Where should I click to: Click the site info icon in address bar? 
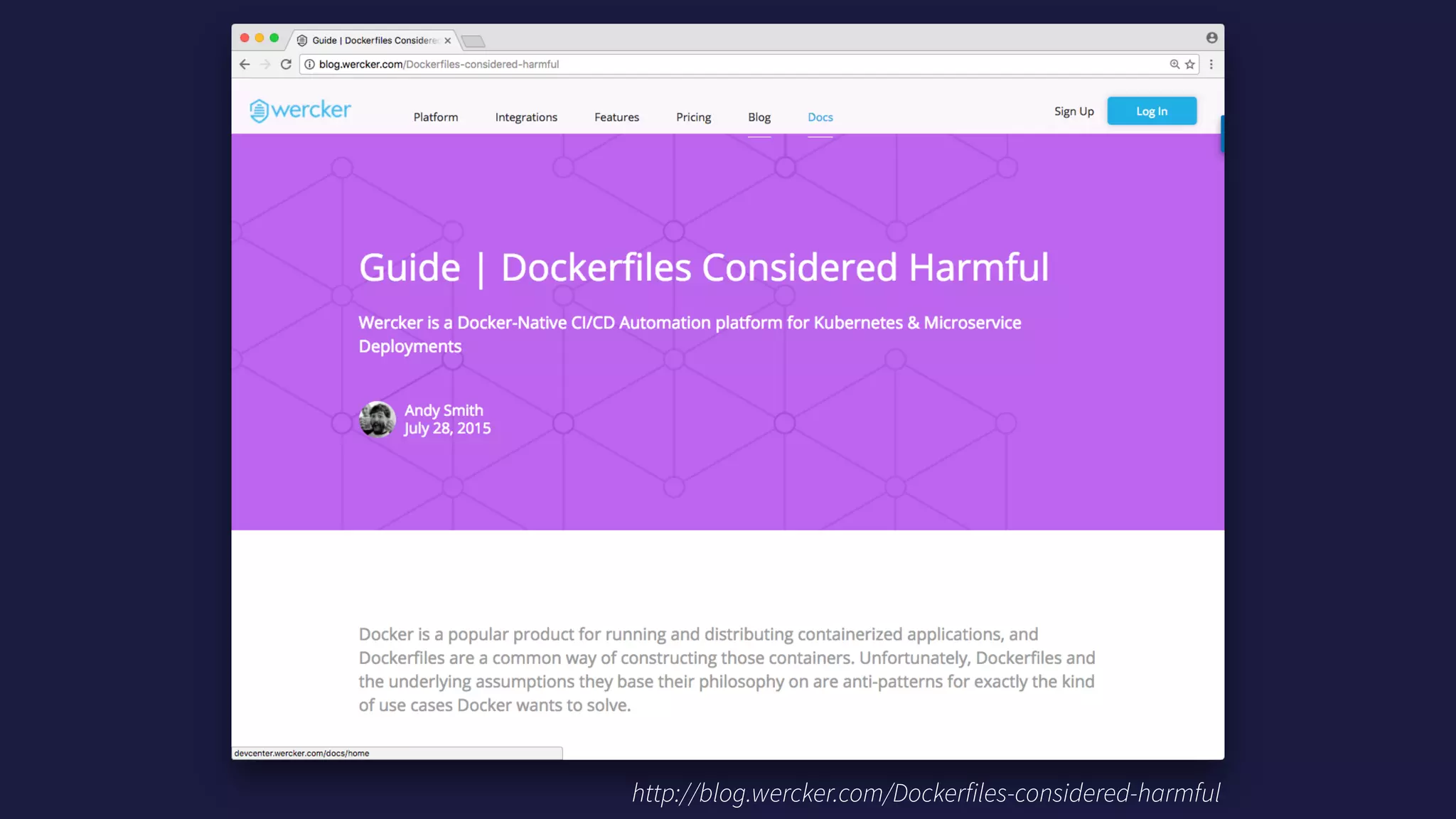point(310,64)
